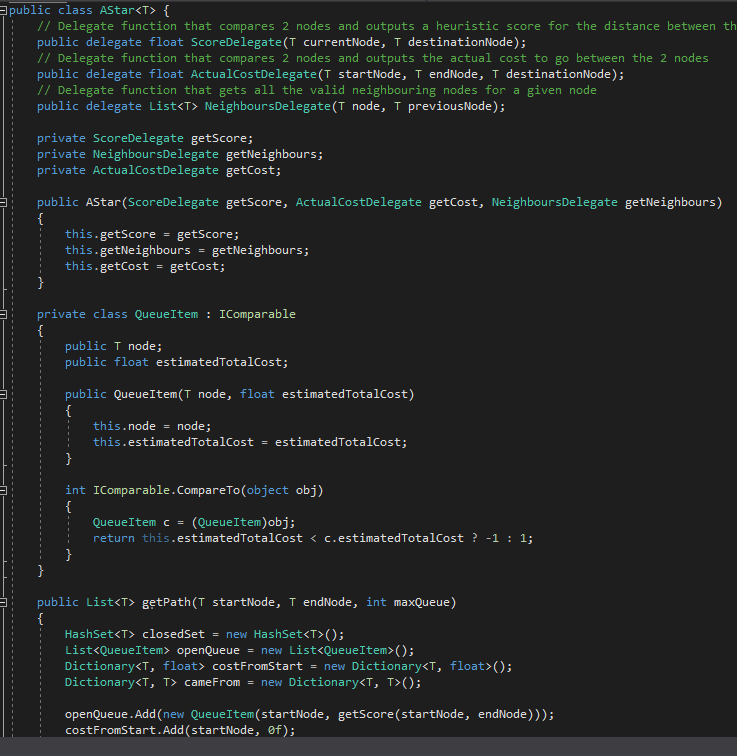The height and width of the screenshot is (756, 737).
Task: Click the getPath method name
Action: pos(166,602)
